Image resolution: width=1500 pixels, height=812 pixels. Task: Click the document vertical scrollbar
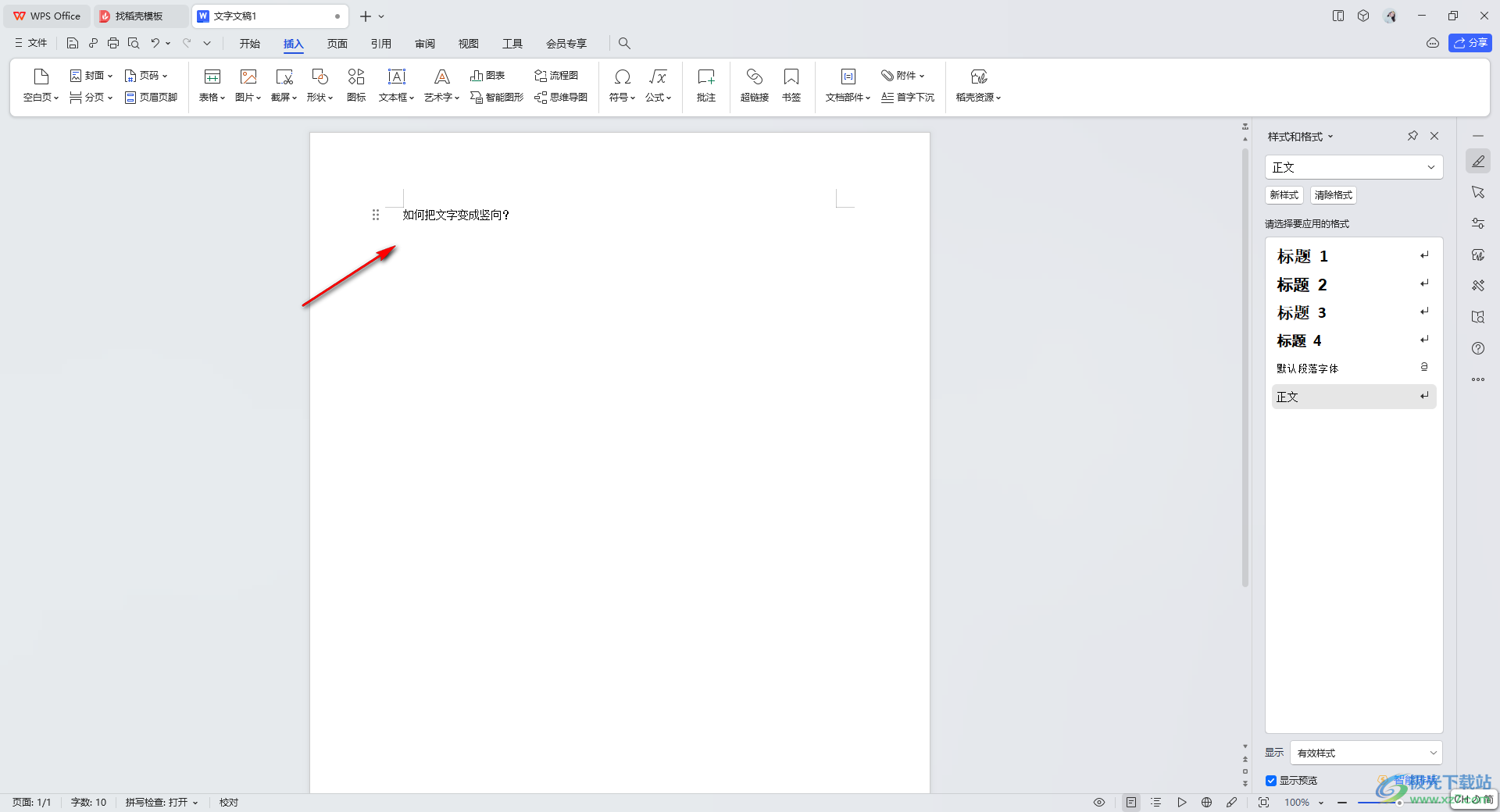coord(1245,367)
